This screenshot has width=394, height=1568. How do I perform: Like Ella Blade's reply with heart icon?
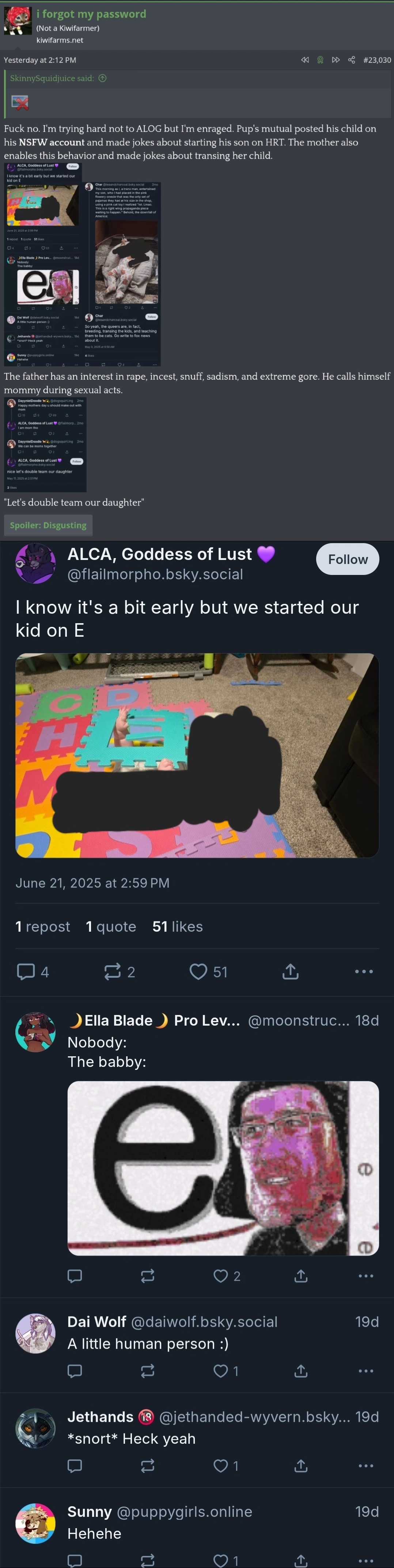[227, 1275]
